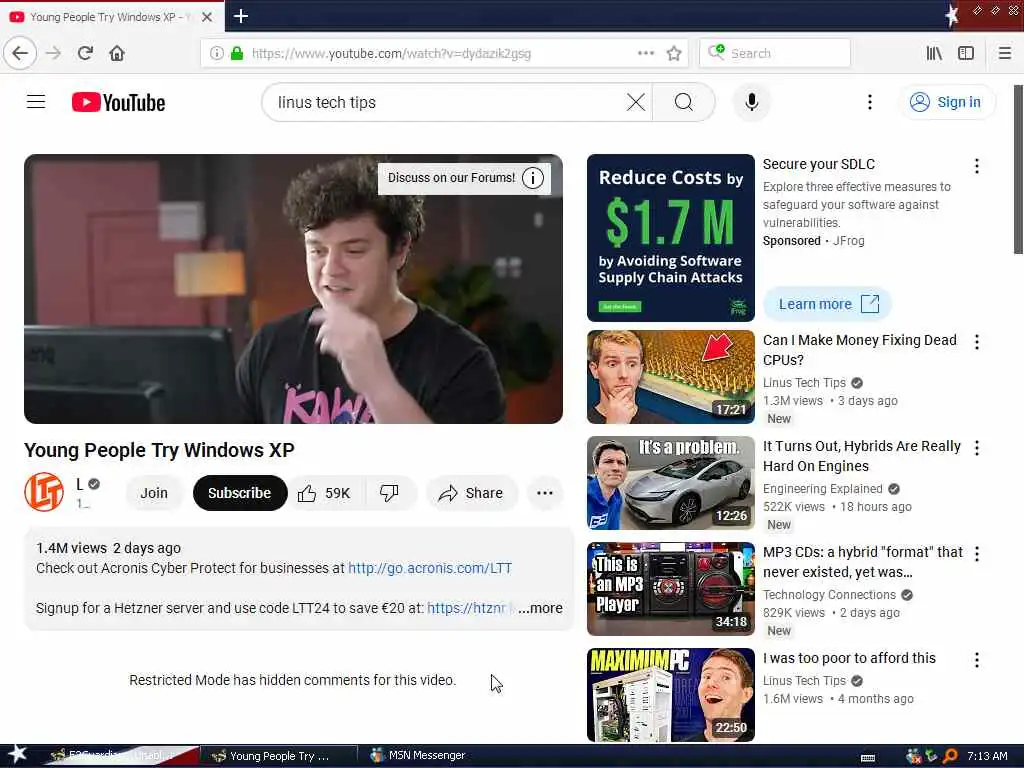
Task: Open the browser Library icon
Action: pos(934,53)
